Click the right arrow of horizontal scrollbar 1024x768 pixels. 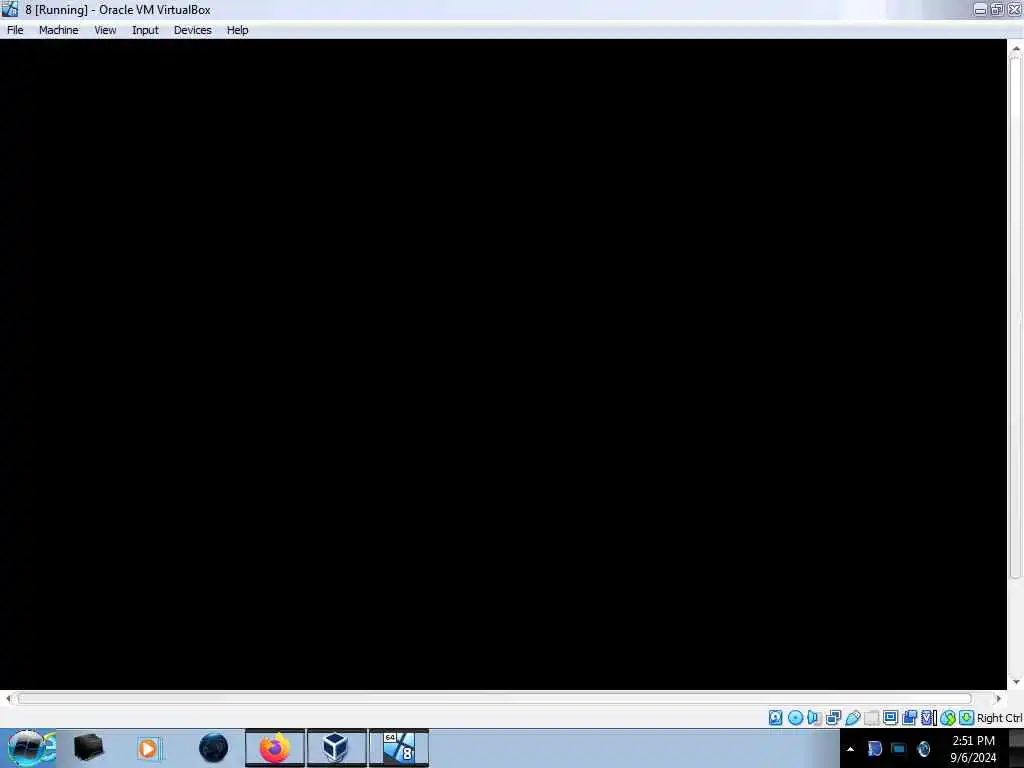[x=999, y=699]
